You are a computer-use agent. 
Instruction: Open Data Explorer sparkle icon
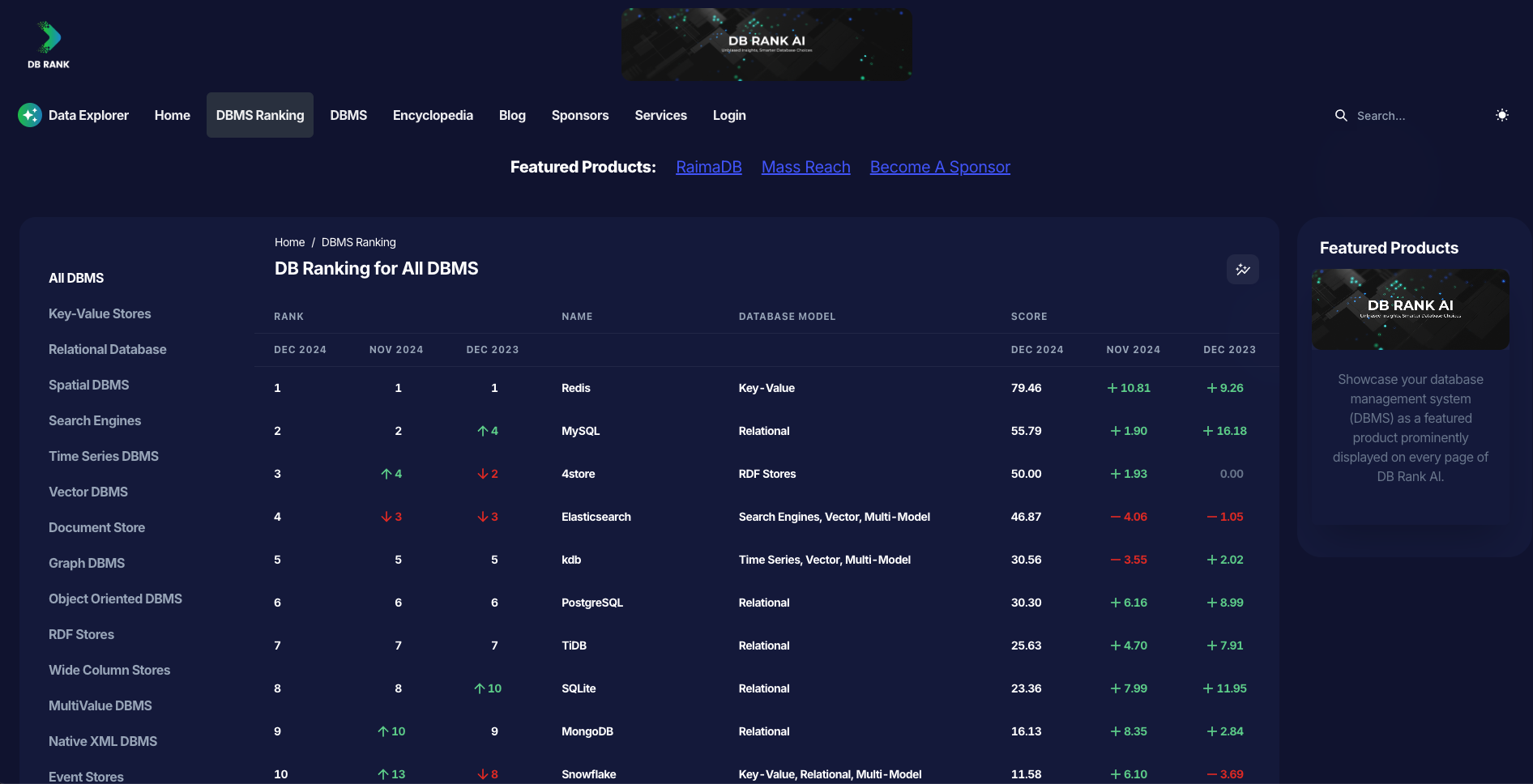tap(30, 115)
